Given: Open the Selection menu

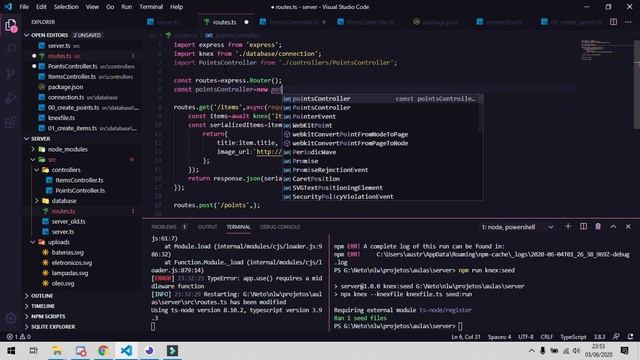Looking at the screenshot, I should [x=66, y=7].
